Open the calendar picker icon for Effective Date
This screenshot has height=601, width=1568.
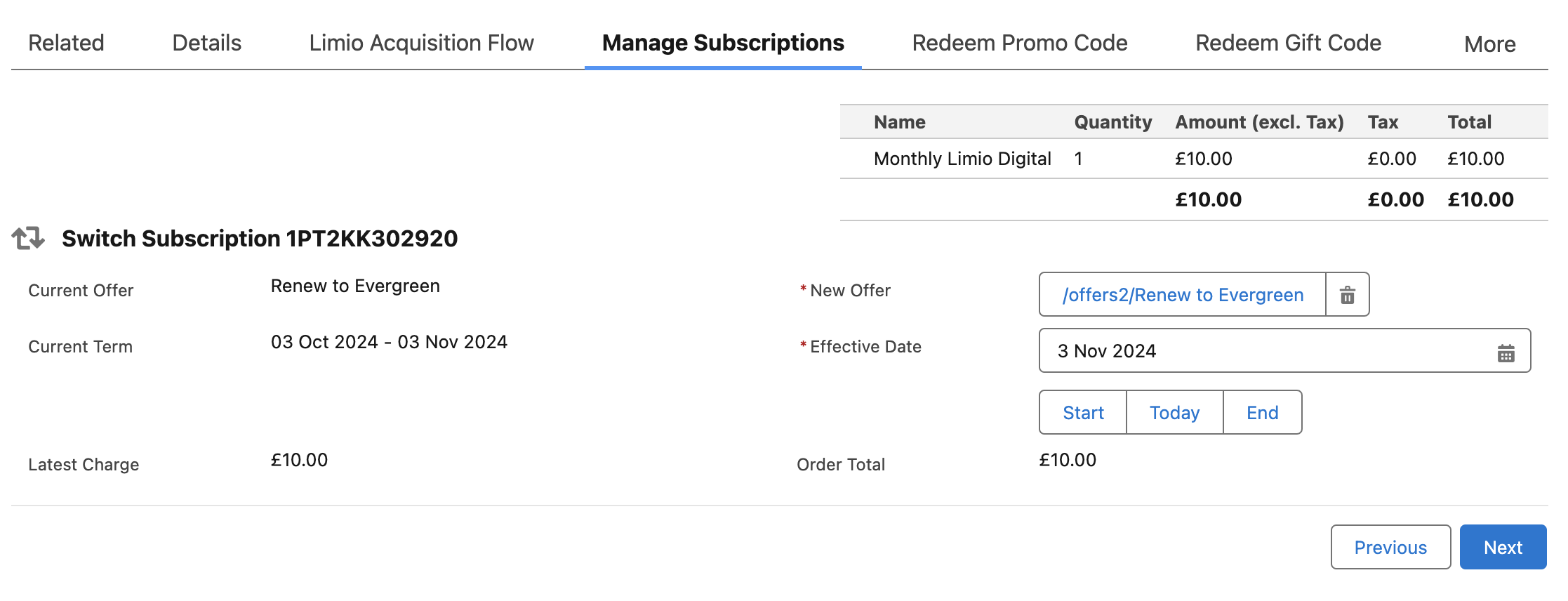[x=1506, y=352]
